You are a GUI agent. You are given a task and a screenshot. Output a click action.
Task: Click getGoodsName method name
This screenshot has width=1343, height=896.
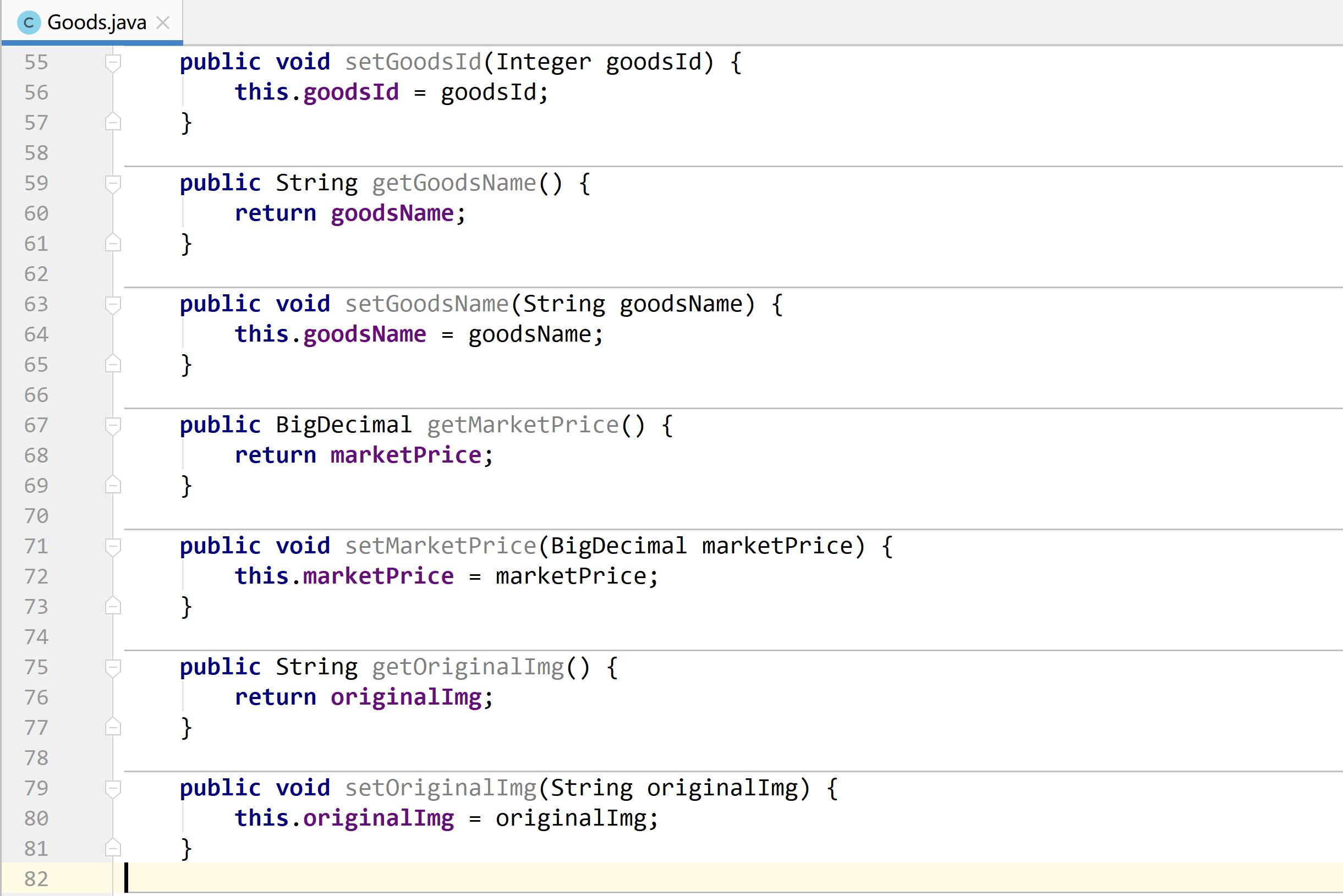(454, 183)
